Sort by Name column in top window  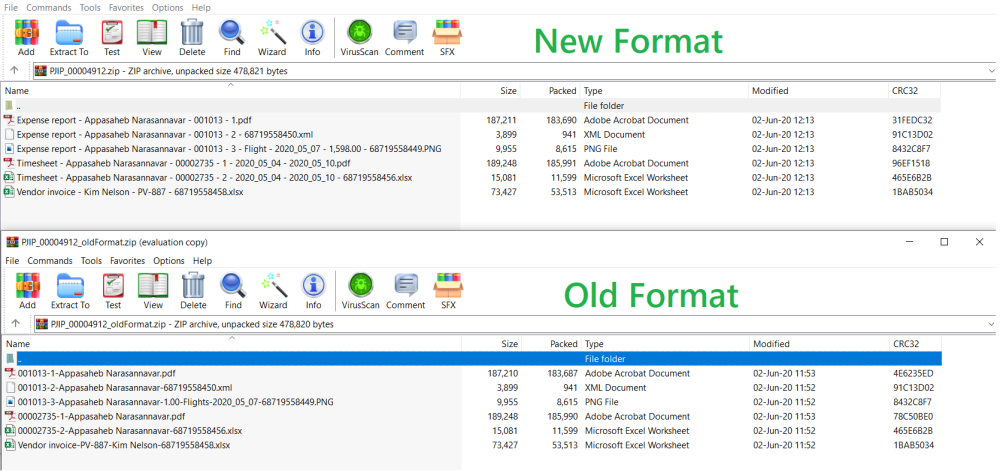coord(230,91)
